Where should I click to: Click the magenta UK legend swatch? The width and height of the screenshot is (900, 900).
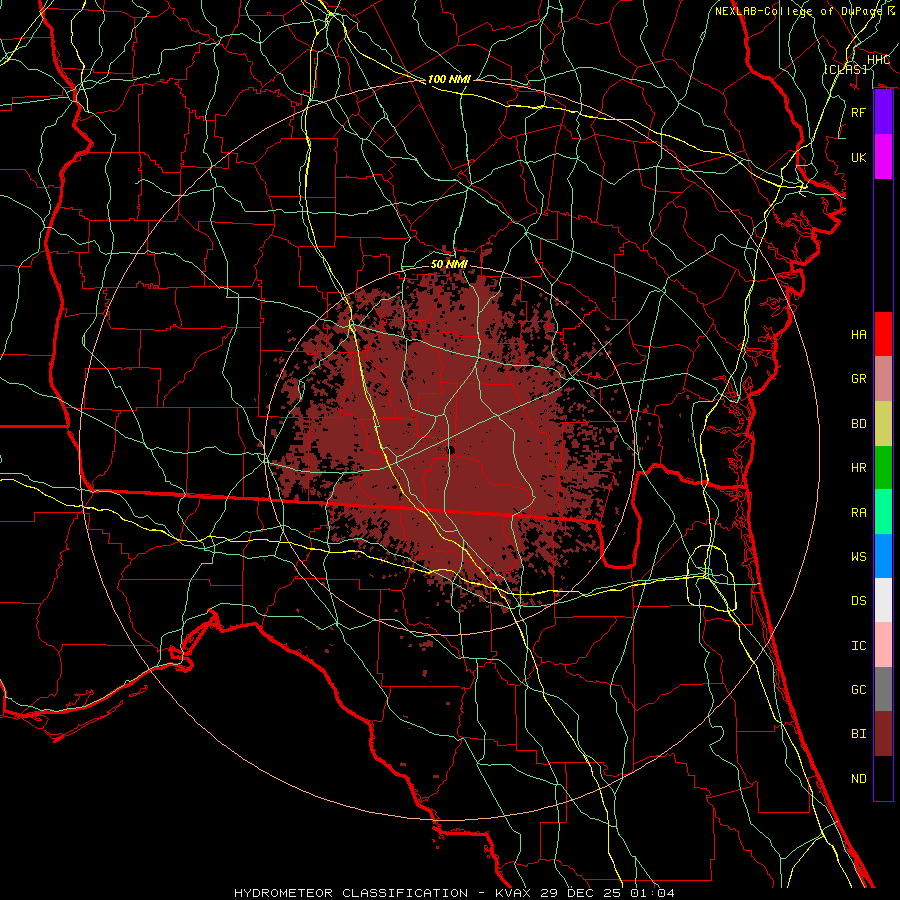(883, 157)
